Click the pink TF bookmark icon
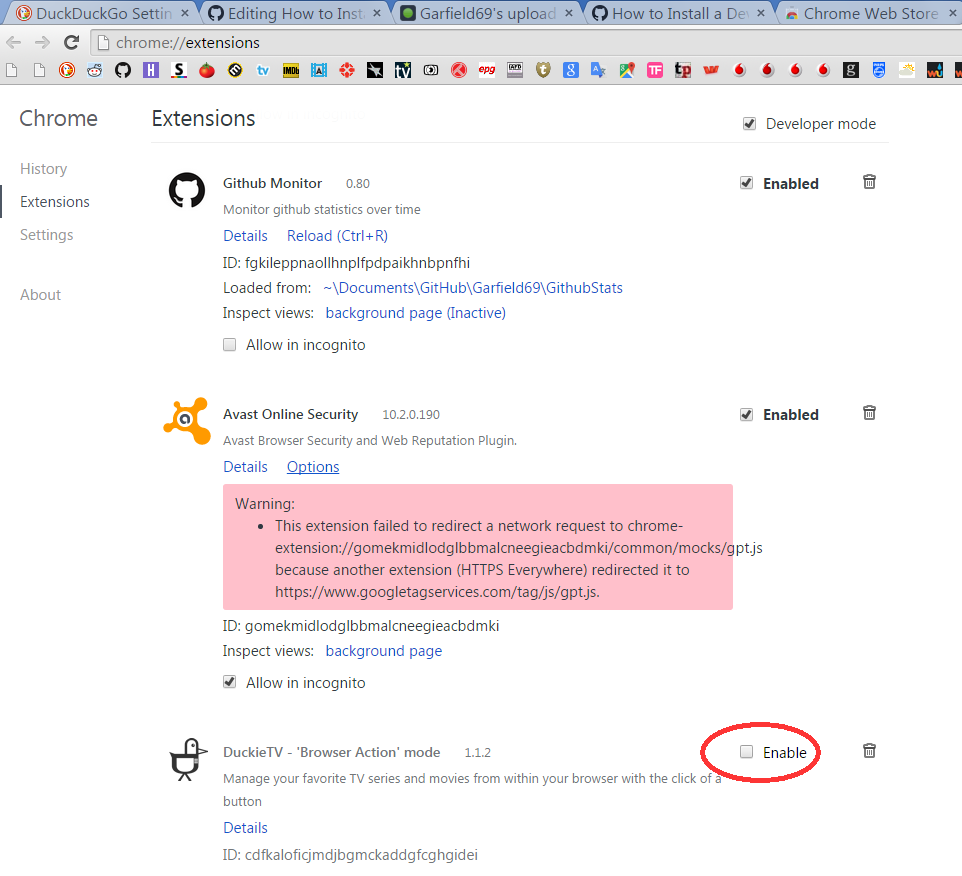 click(655, 70)
